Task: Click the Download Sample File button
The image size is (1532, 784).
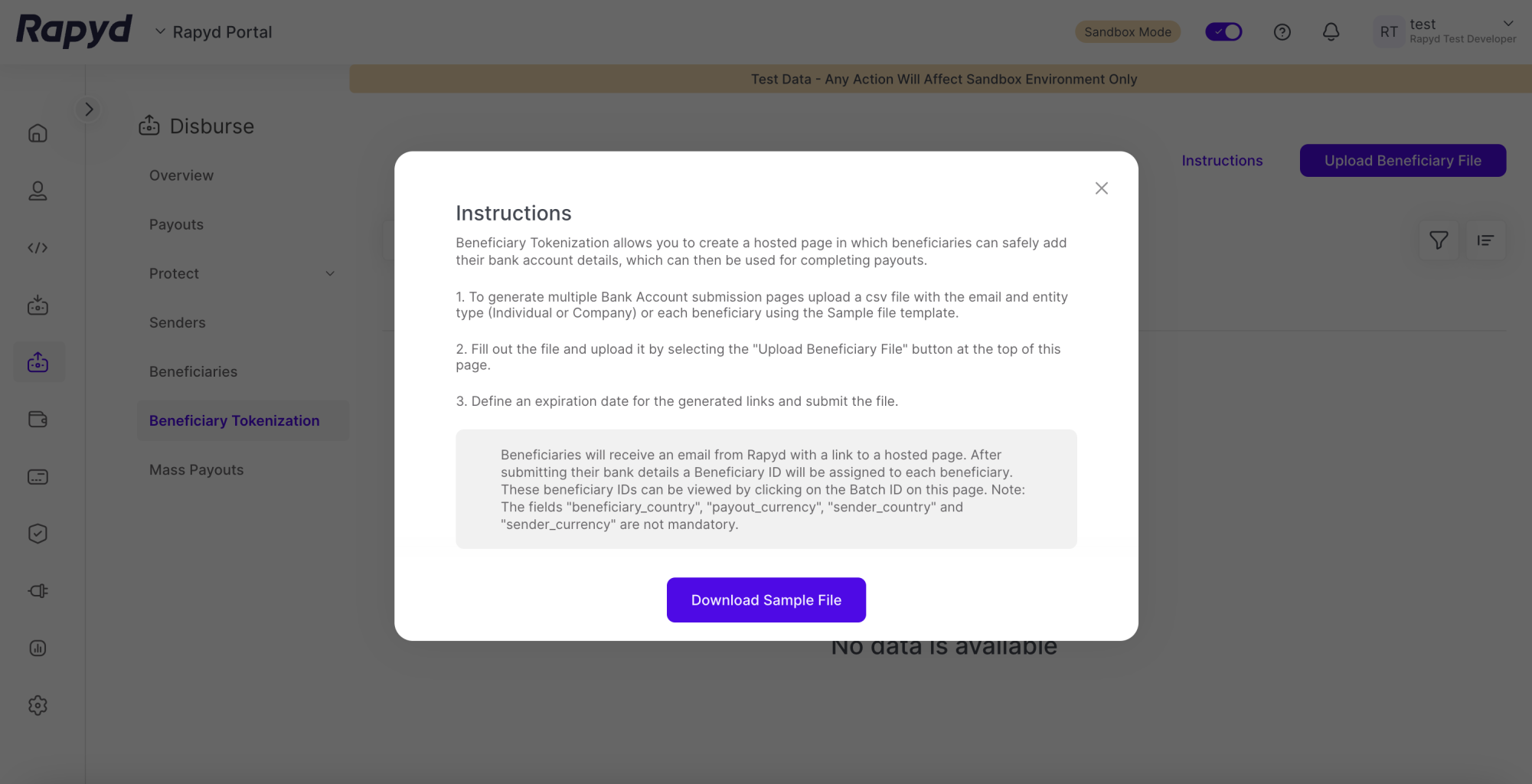Action: [x=766, y=600]
